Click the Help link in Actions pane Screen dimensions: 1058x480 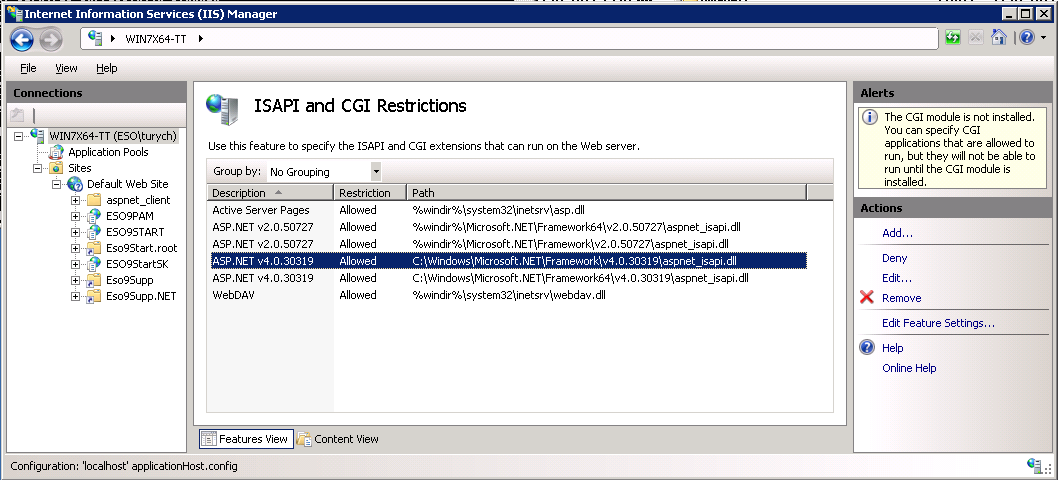(x=892, y=348)
